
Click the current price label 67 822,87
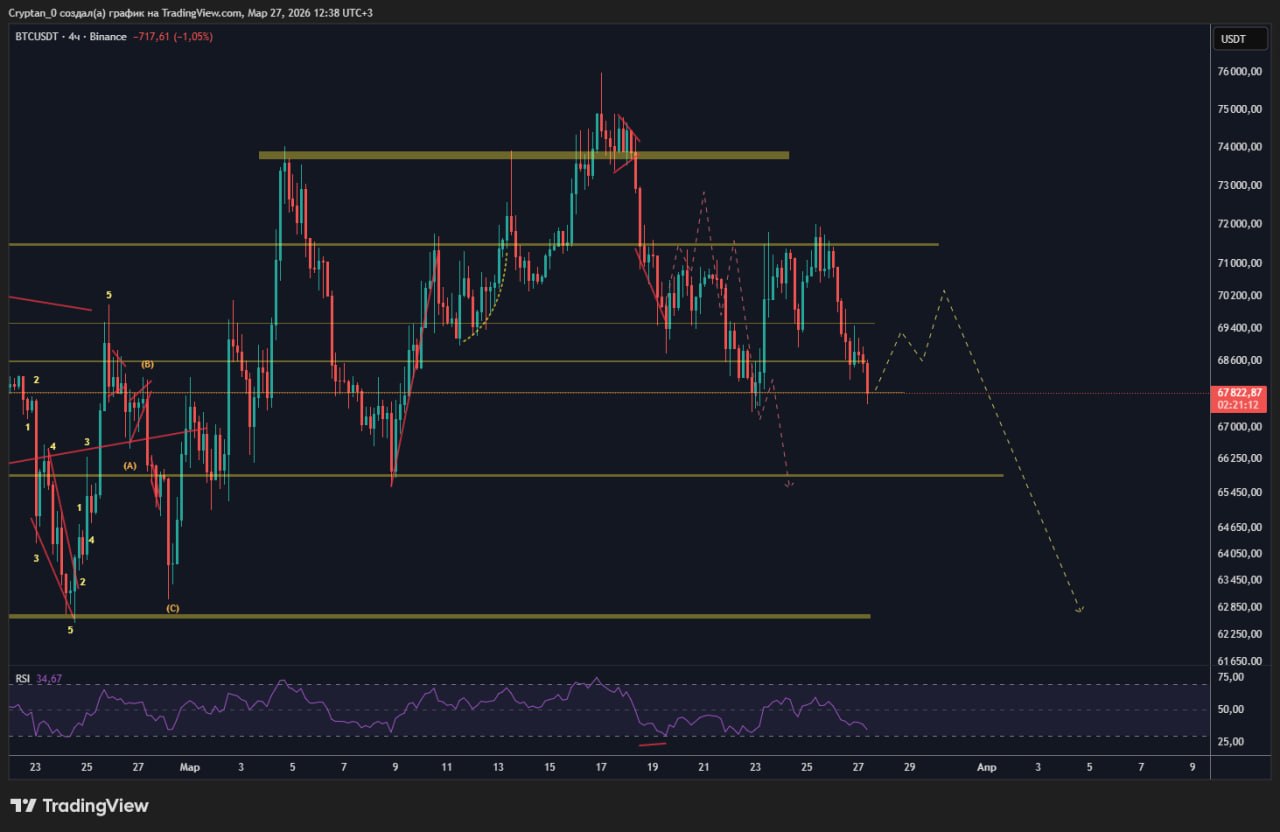click(x=1240, y=393)
